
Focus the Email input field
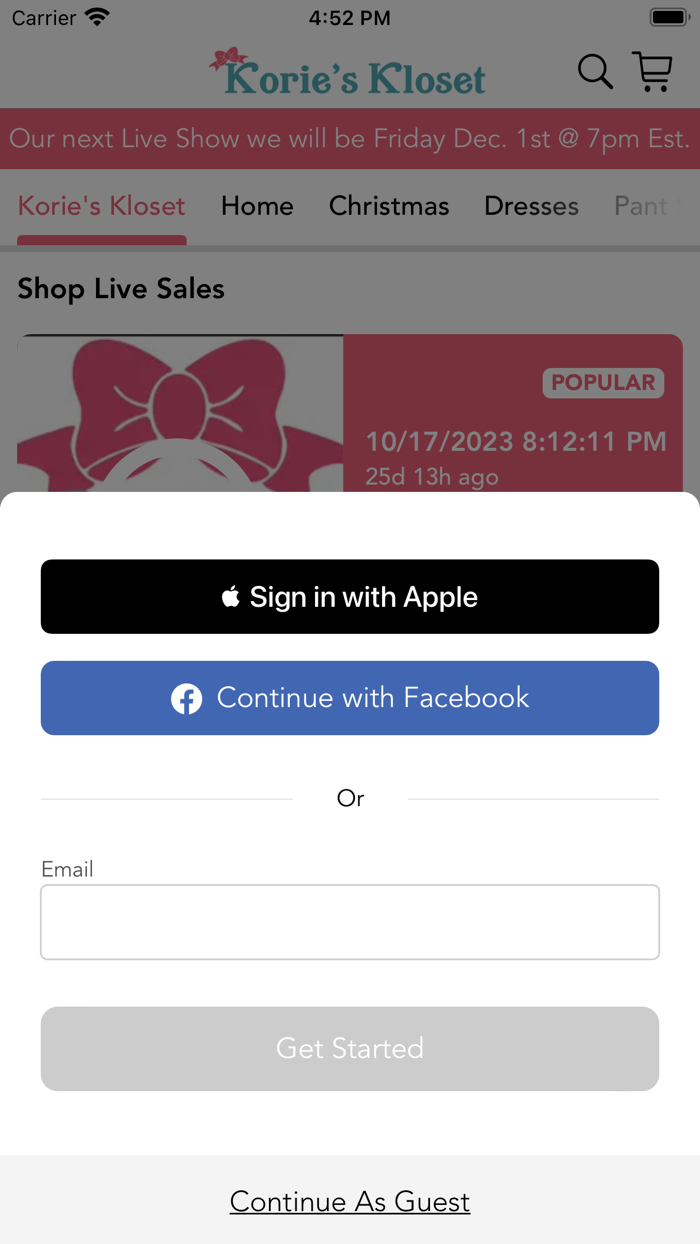350,922
